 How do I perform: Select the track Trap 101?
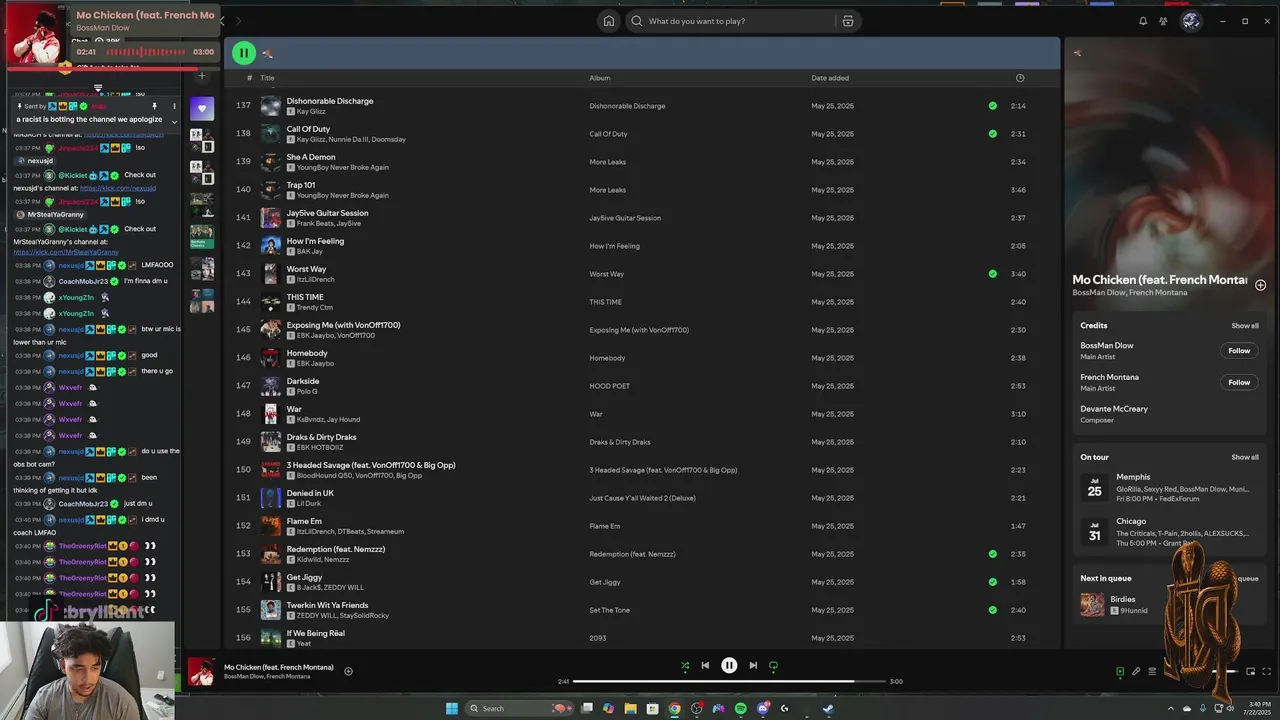click(301, 185)
